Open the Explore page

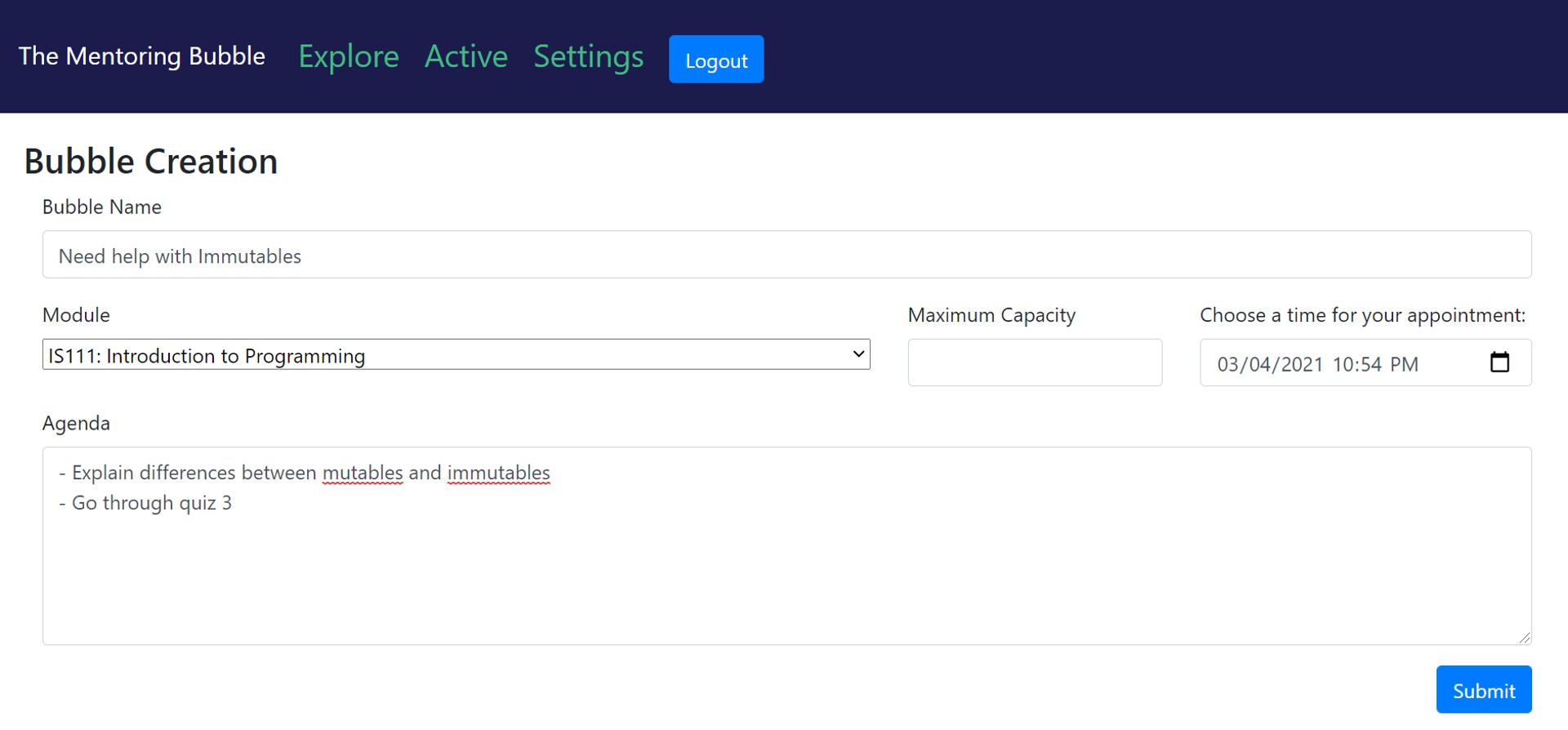click(349, 56)
